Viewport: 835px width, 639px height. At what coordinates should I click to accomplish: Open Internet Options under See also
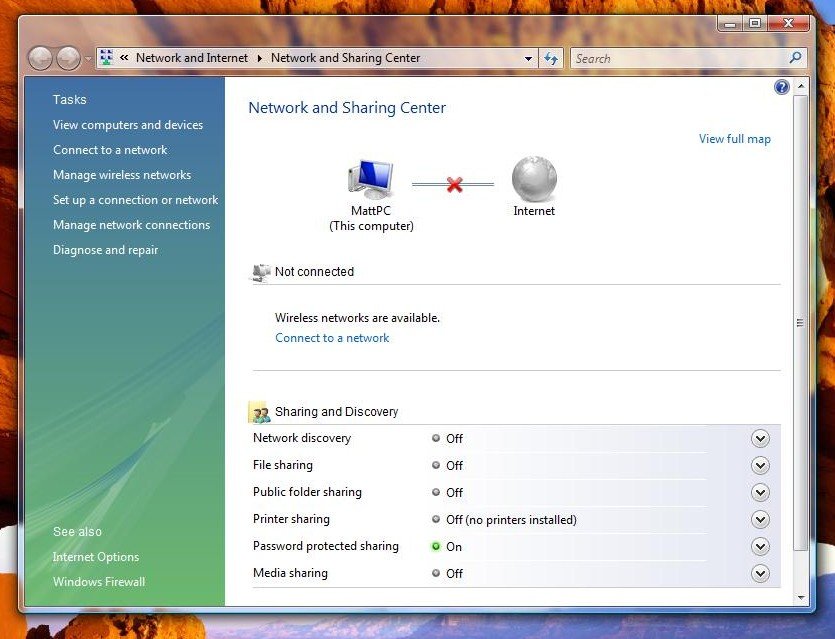click(96, 556)
